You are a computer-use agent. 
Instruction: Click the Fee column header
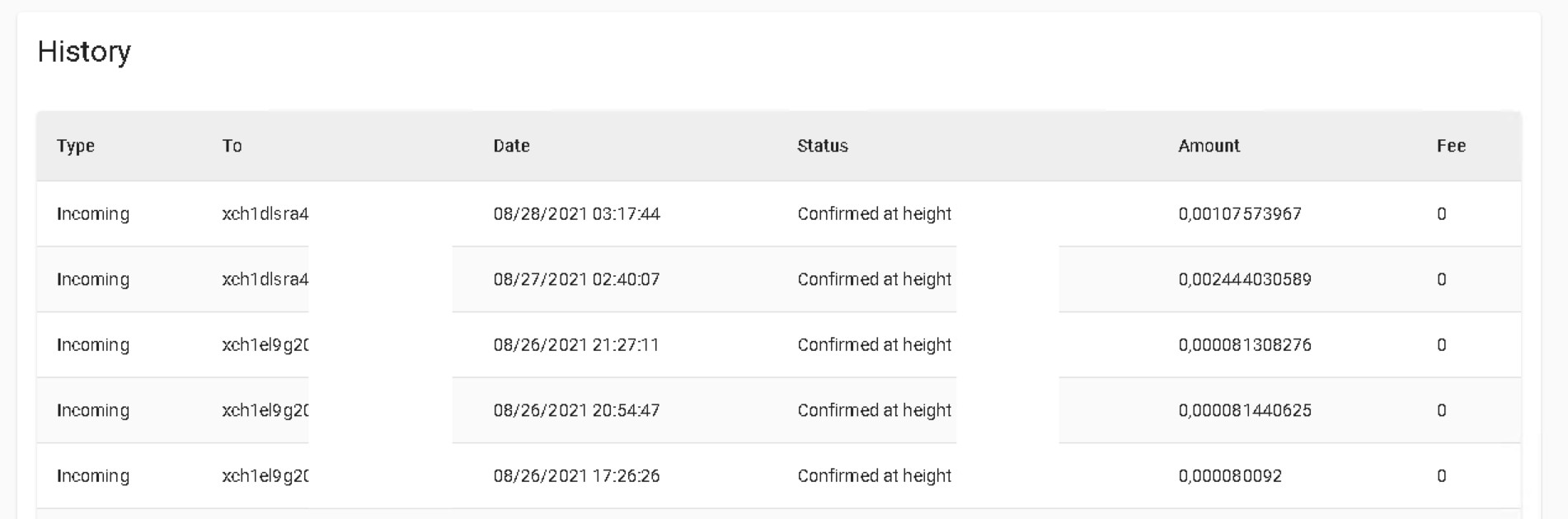coord(1451,146)
